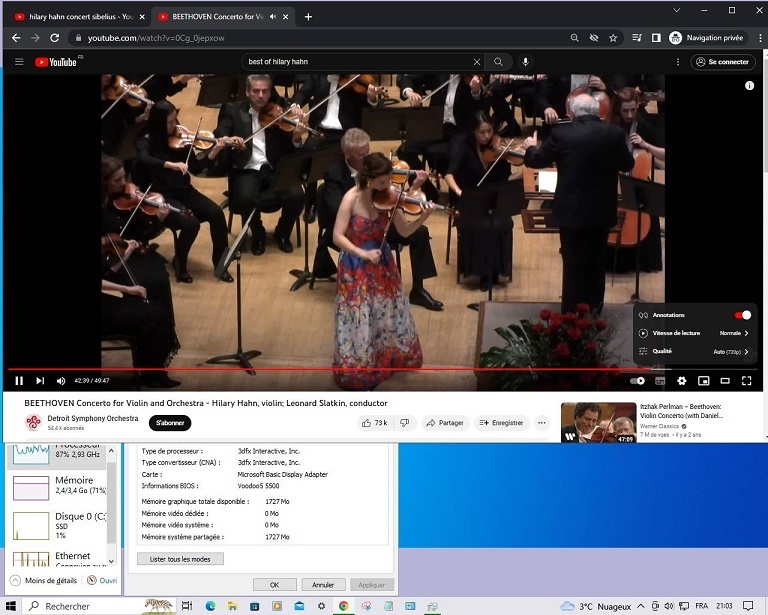
Task: Toggle the autoplay switch in player bar
Action: click(638, 380)
